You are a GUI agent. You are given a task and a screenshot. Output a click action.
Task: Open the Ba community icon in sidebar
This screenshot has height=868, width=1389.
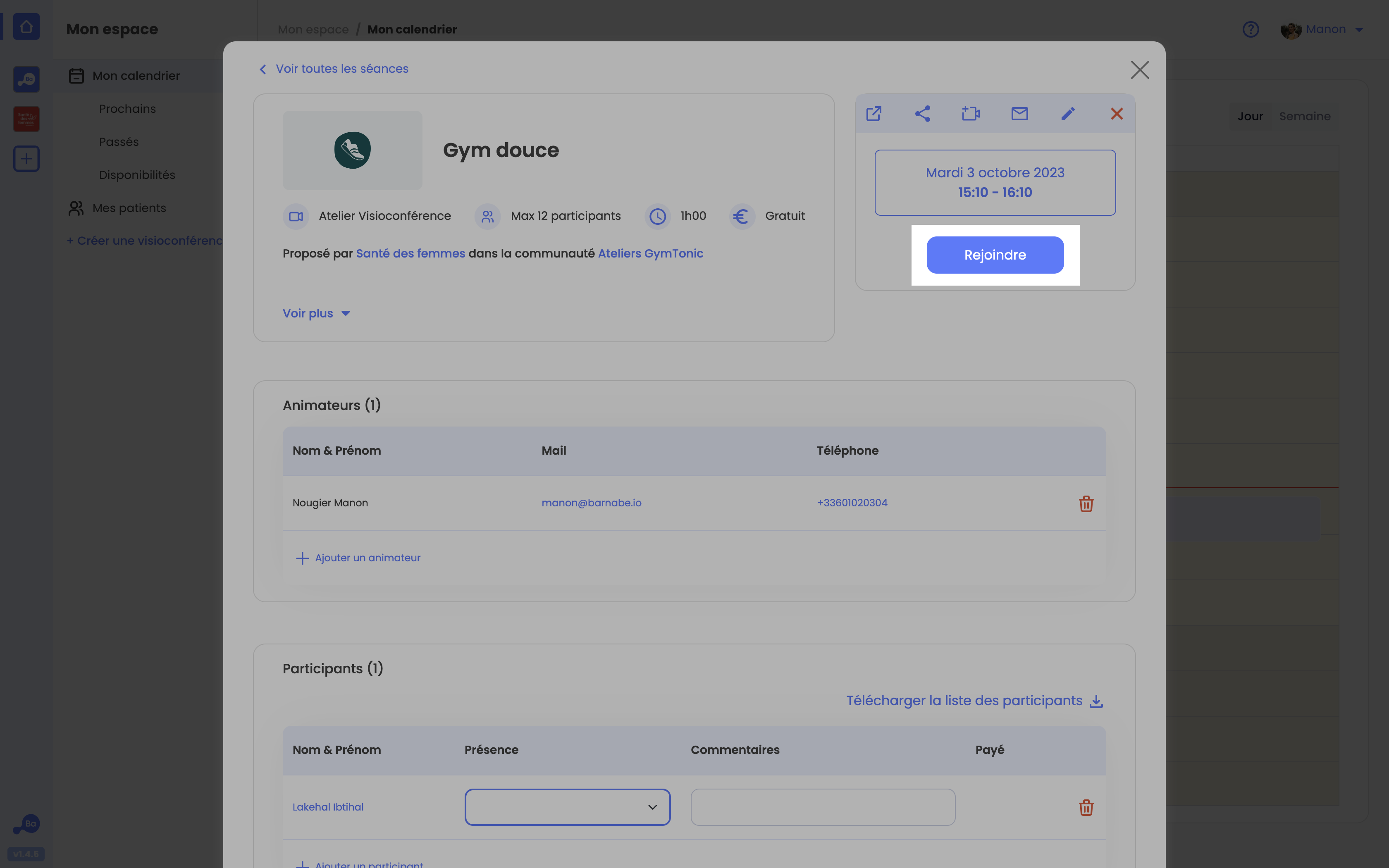(x=26, y=79)
